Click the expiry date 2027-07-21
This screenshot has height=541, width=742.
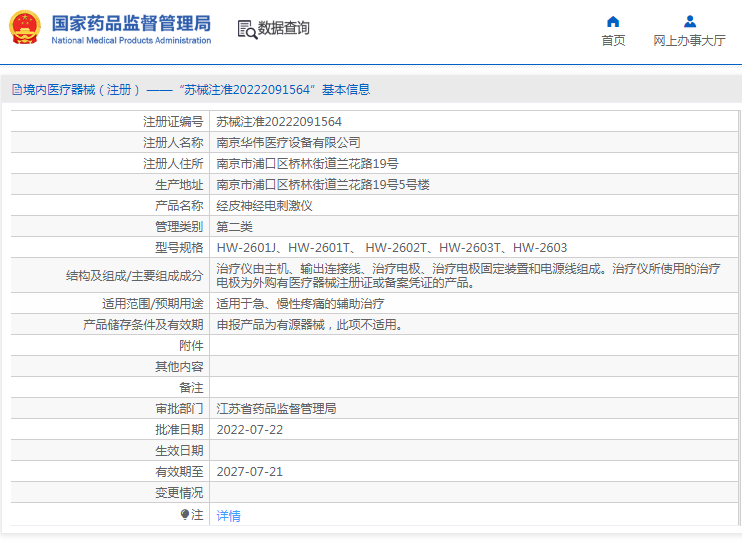pyautogui.click(x=250, y=471)
